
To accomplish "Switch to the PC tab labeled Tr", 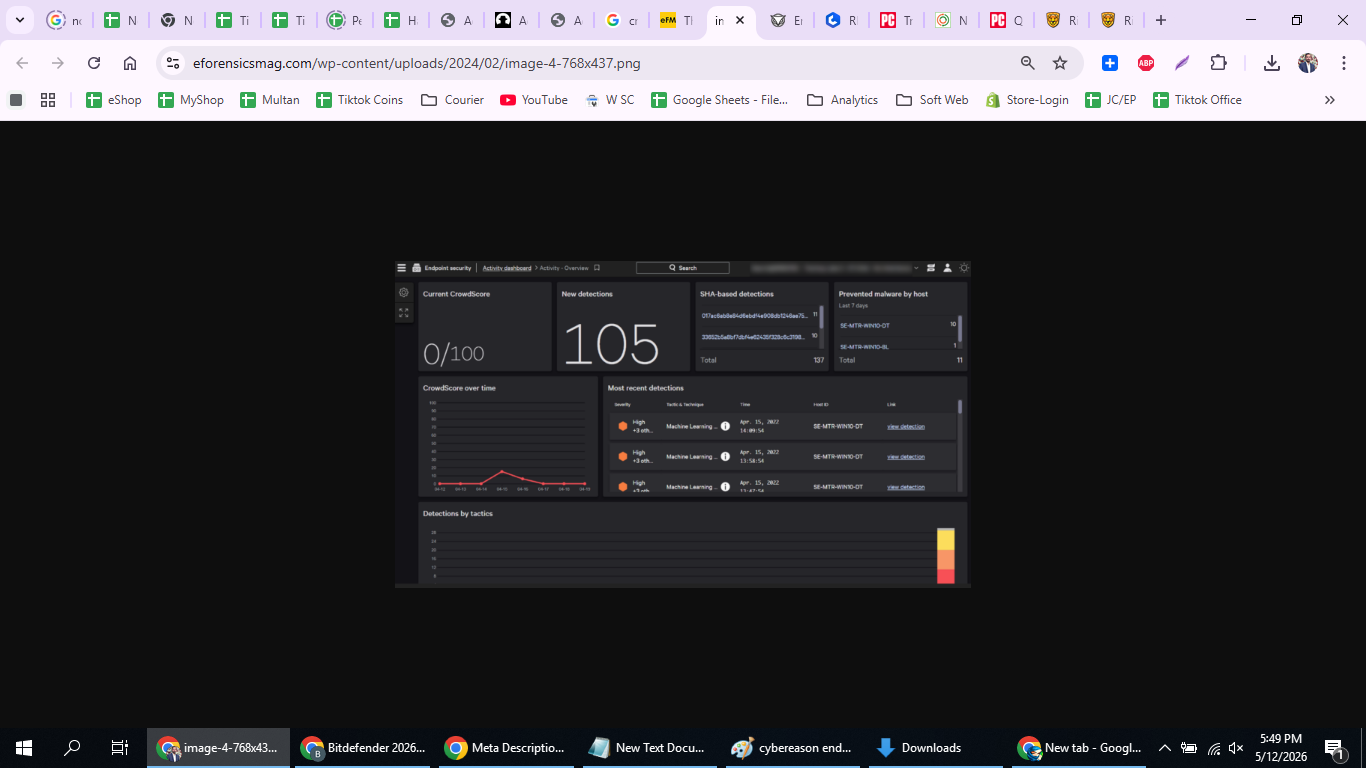I will tap(896, 20).
